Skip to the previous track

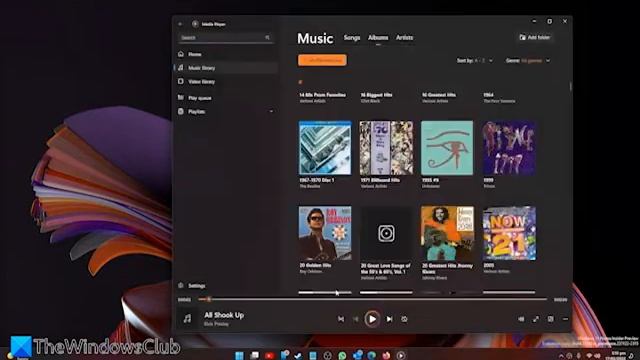(x=356, y=319)
